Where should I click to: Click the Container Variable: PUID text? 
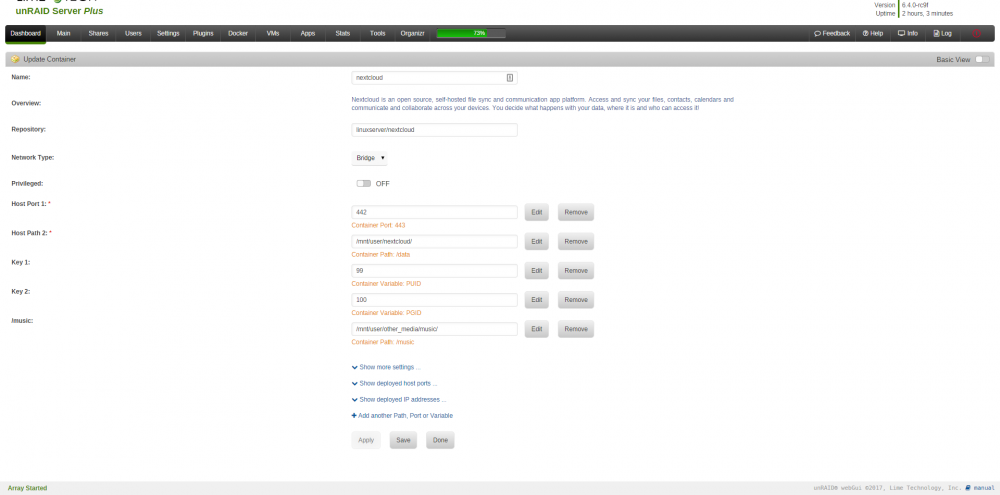point(386,284)
